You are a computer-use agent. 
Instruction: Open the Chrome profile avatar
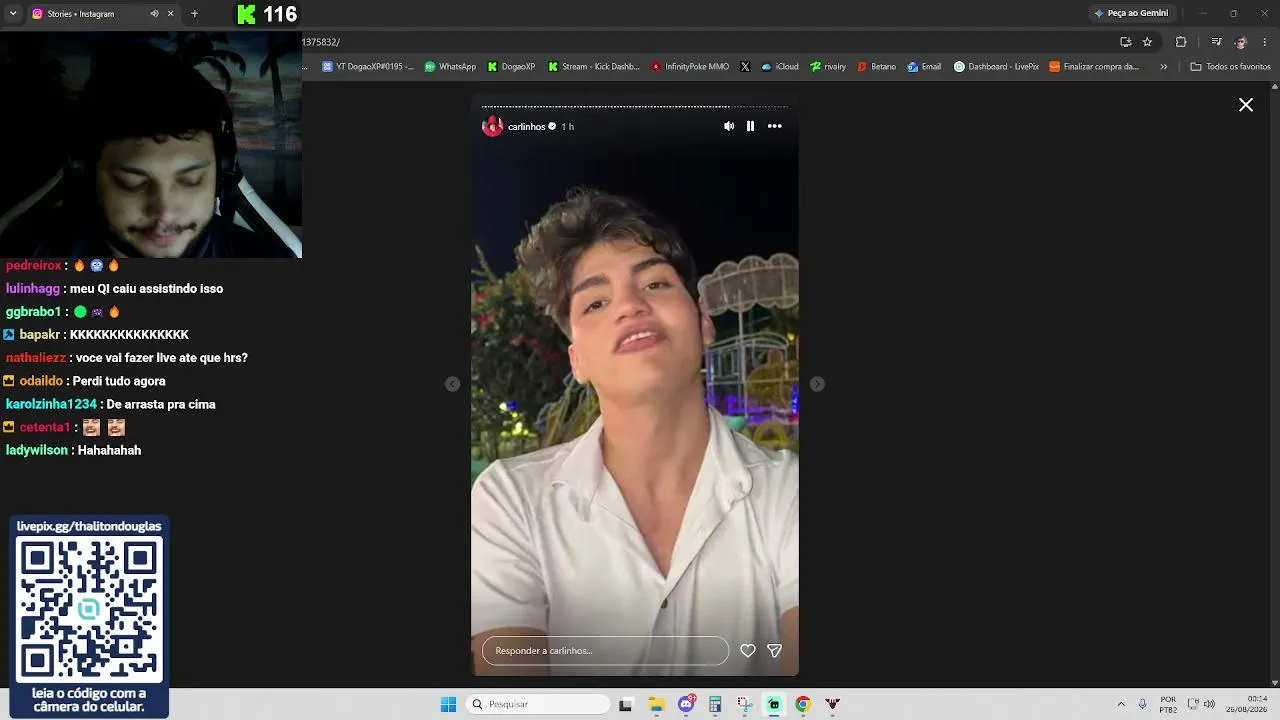tap(1241, 42)
